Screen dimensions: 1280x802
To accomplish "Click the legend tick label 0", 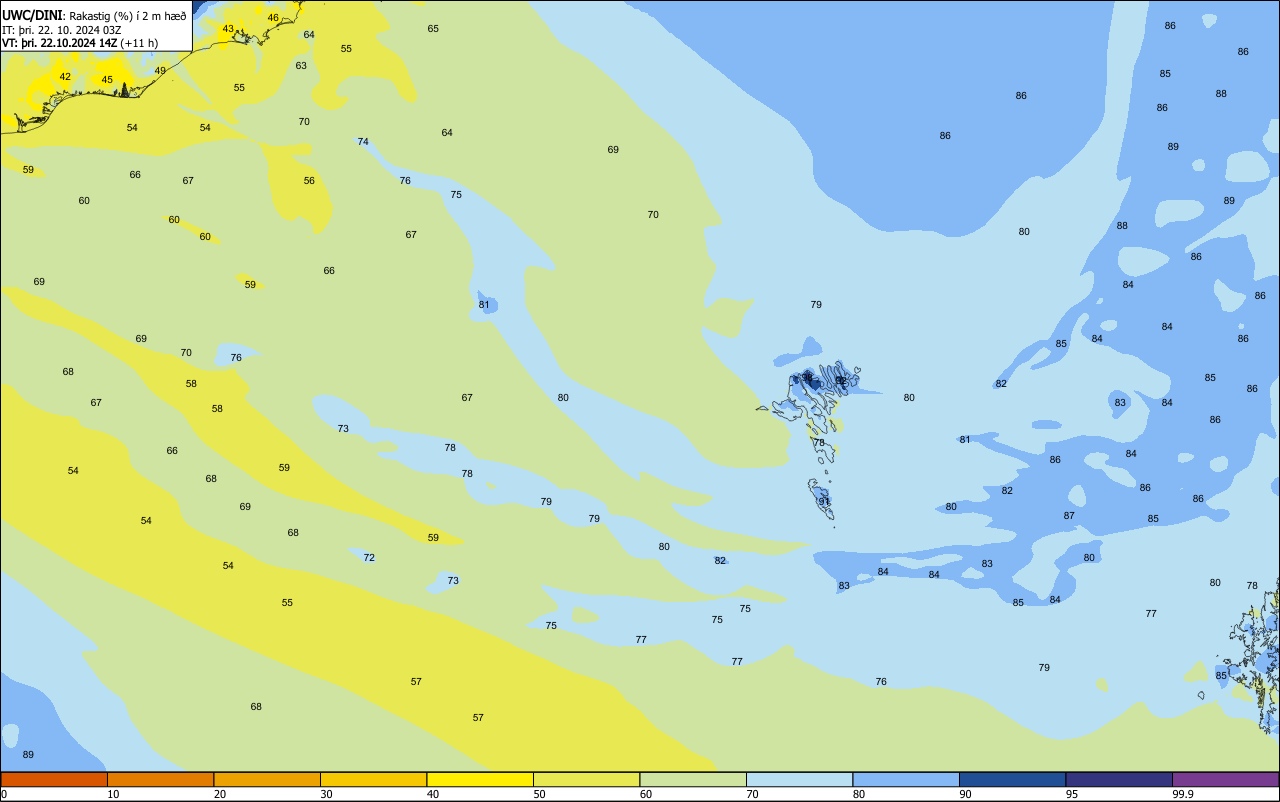I will tap(4, 794).
